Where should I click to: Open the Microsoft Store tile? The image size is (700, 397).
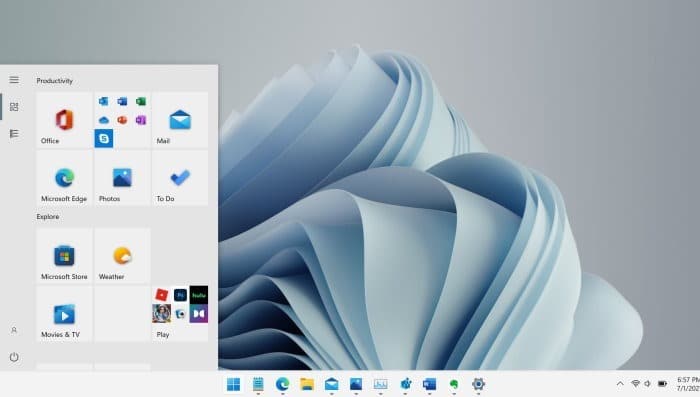coord(64,255)
